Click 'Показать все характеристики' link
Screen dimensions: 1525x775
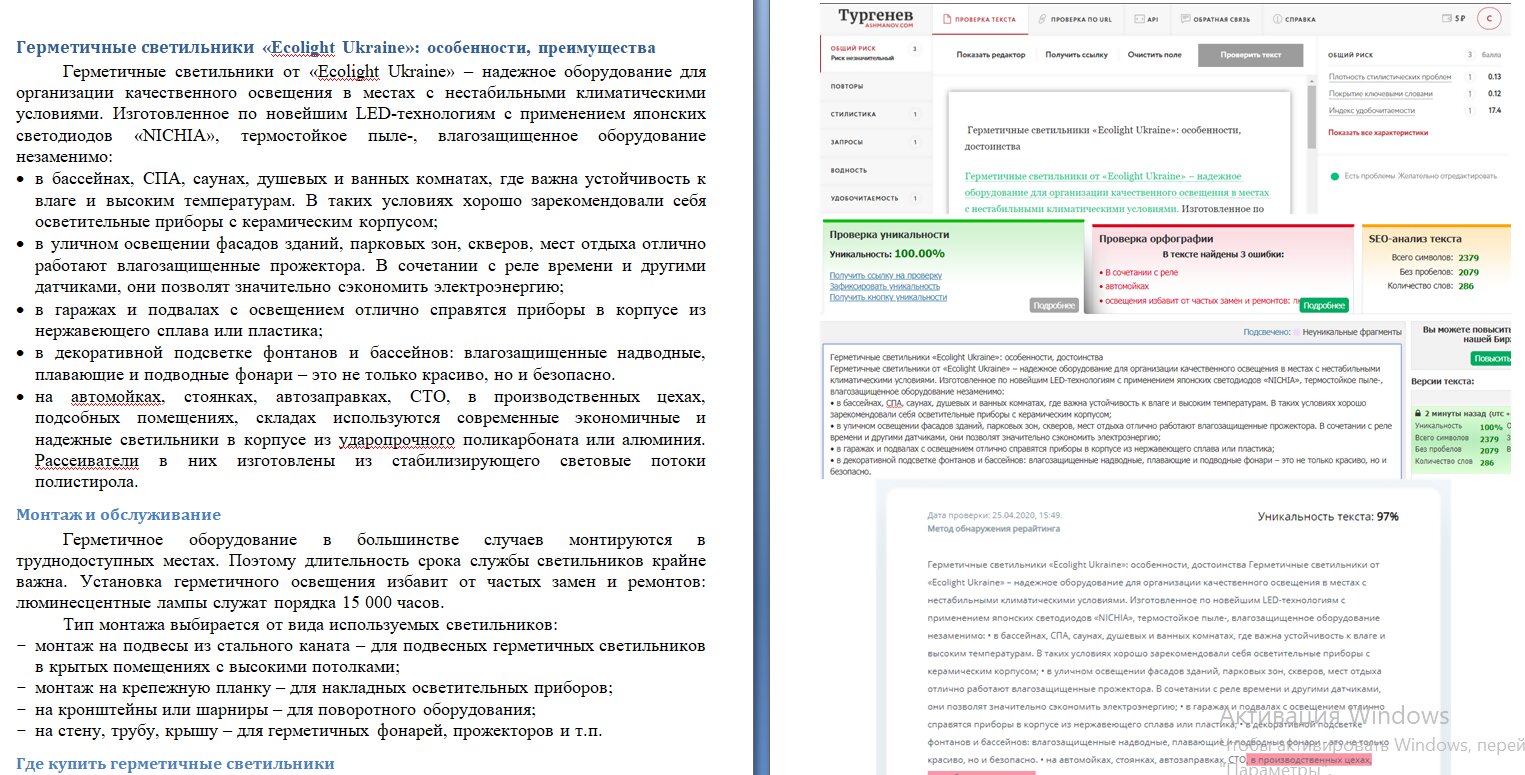click(x=1377, y=132)
